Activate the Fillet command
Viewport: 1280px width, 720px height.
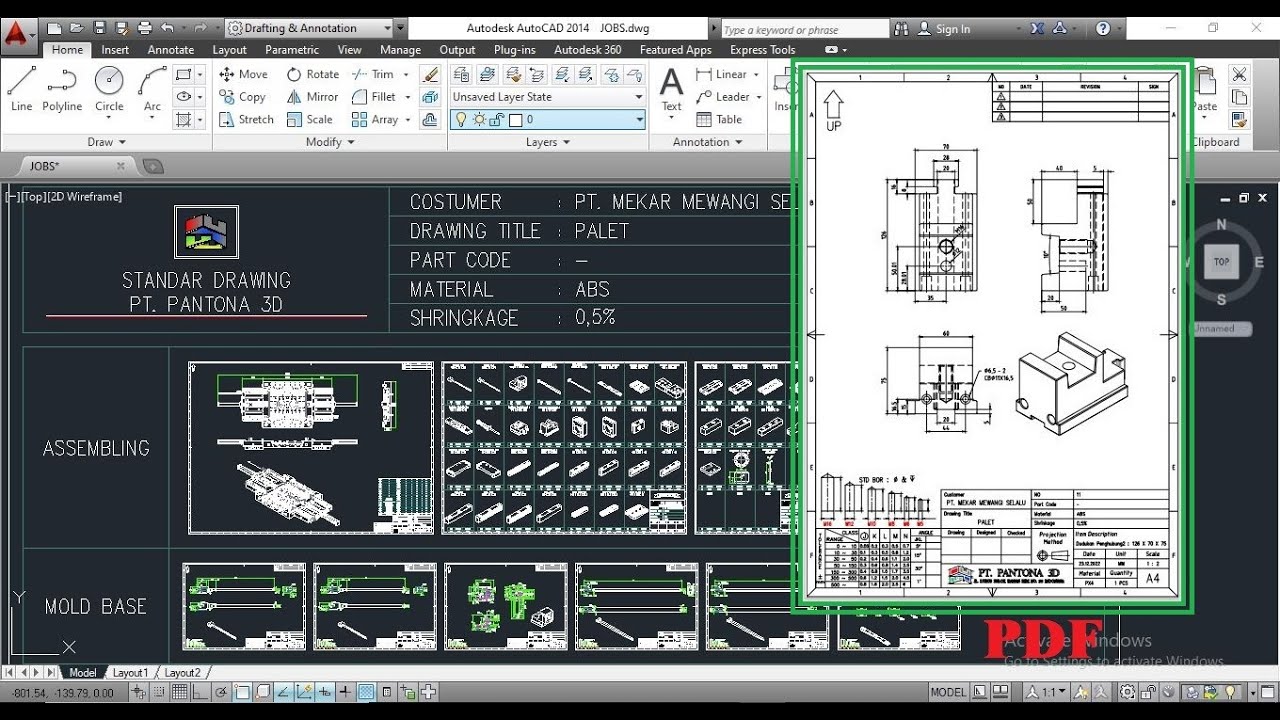pyautogui.click(x=374, y=97)
